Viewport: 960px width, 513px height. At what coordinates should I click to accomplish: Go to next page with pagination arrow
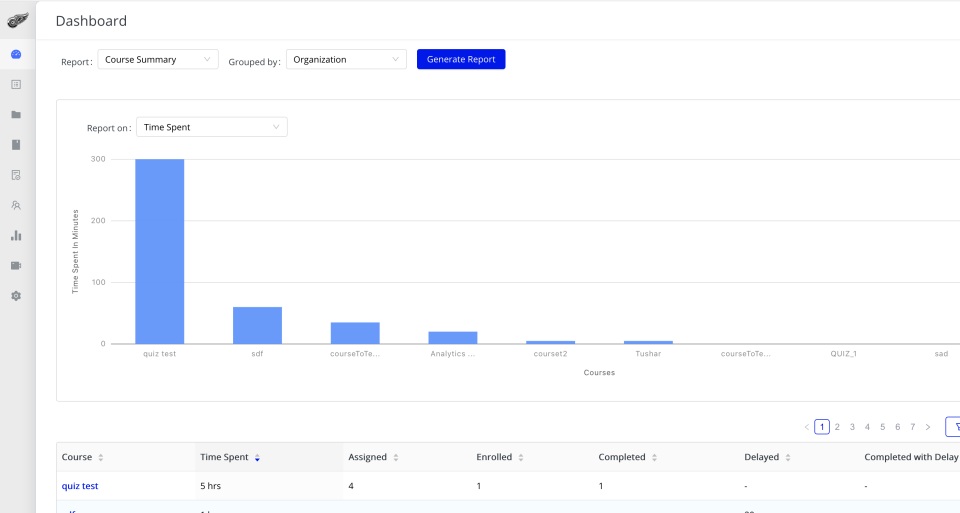click(928, 427)
